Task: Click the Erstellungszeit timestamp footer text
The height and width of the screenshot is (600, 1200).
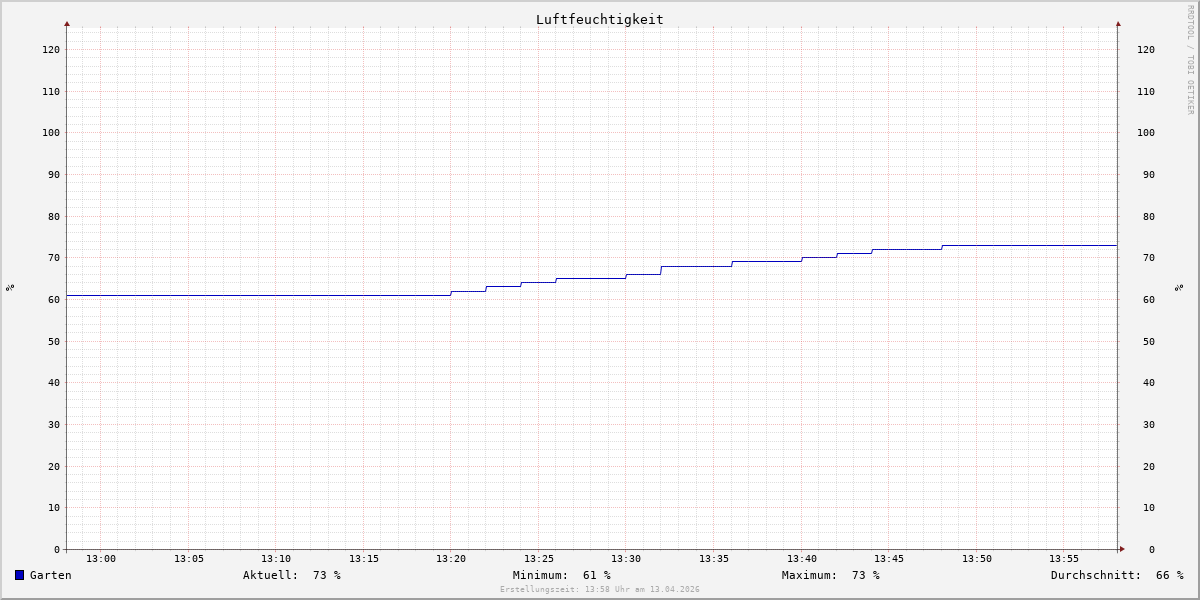Action: (599, 589)
